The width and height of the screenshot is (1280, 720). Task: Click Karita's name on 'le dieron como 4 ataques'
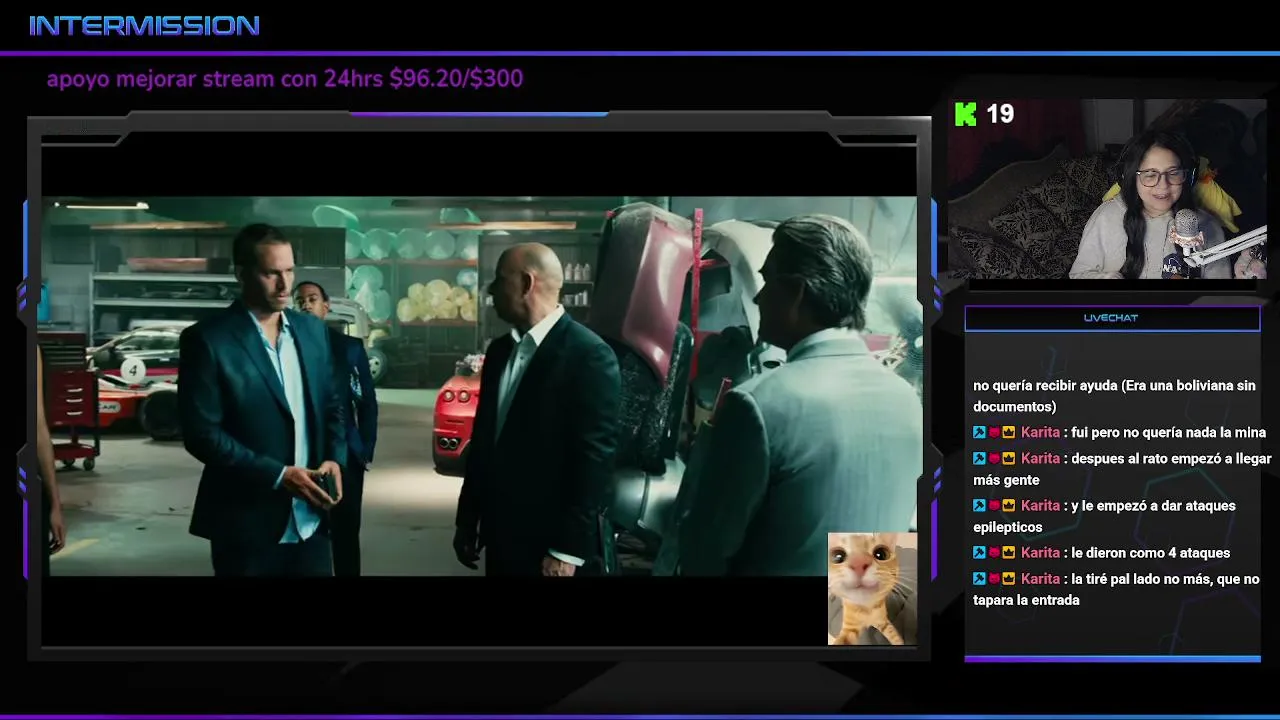[x=1040, y=553]
